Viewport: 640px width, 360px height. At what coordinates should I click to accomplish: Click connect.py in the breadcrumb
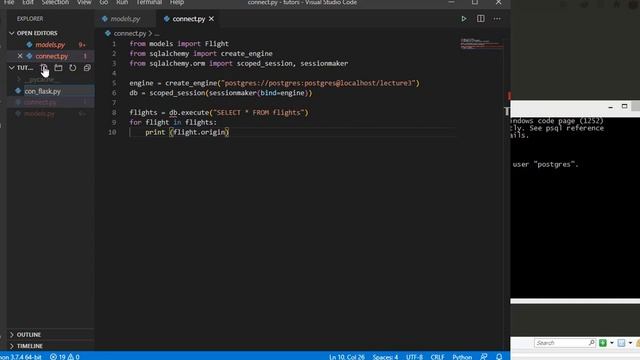130,33
